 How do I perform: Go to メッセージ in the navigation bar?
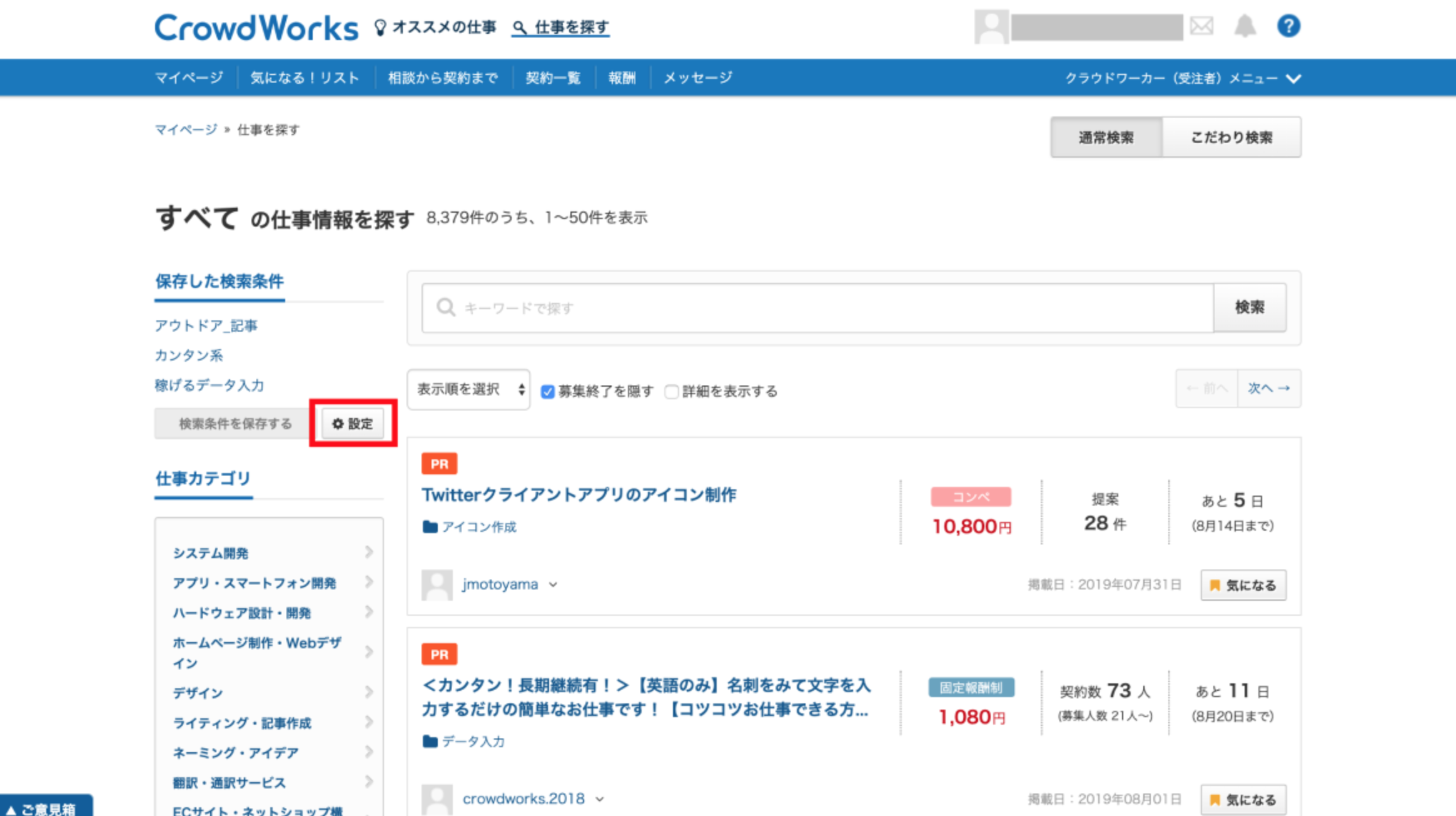click(697, 78)
